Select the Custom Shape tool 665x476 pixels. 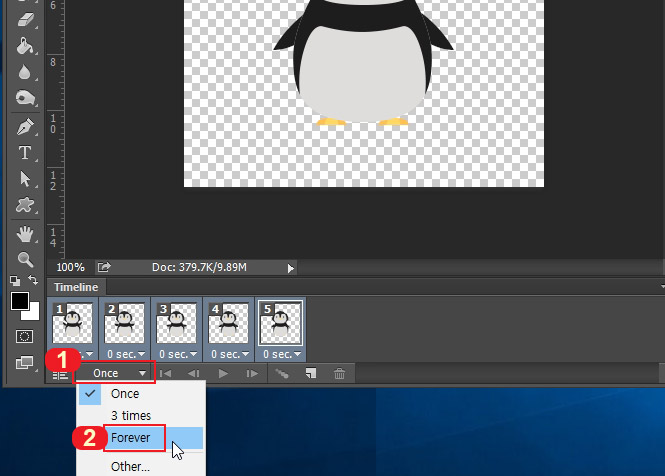[25, 205]
